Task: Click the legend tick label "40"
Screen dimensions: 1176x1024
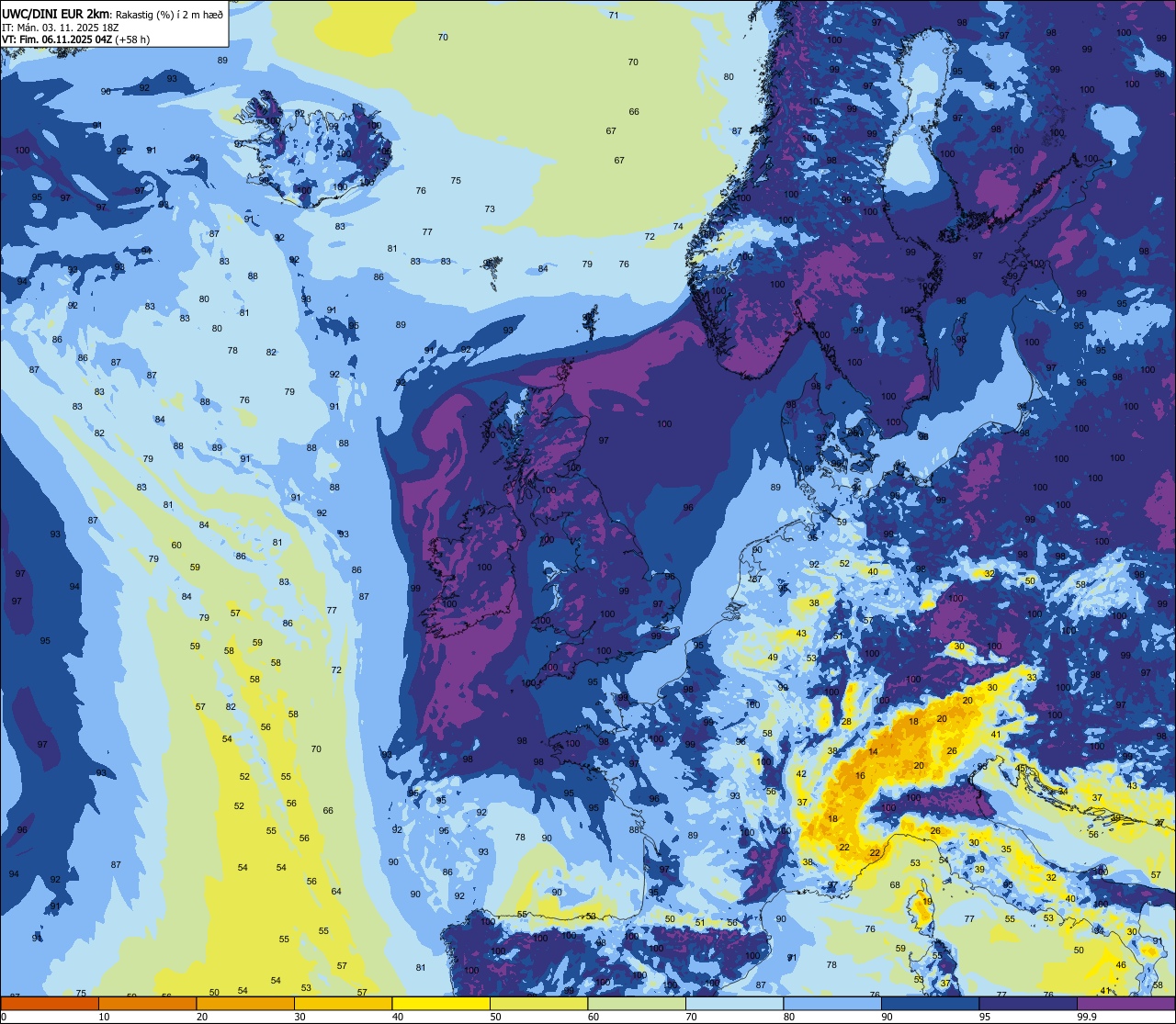Action: tap(398, 1017)
